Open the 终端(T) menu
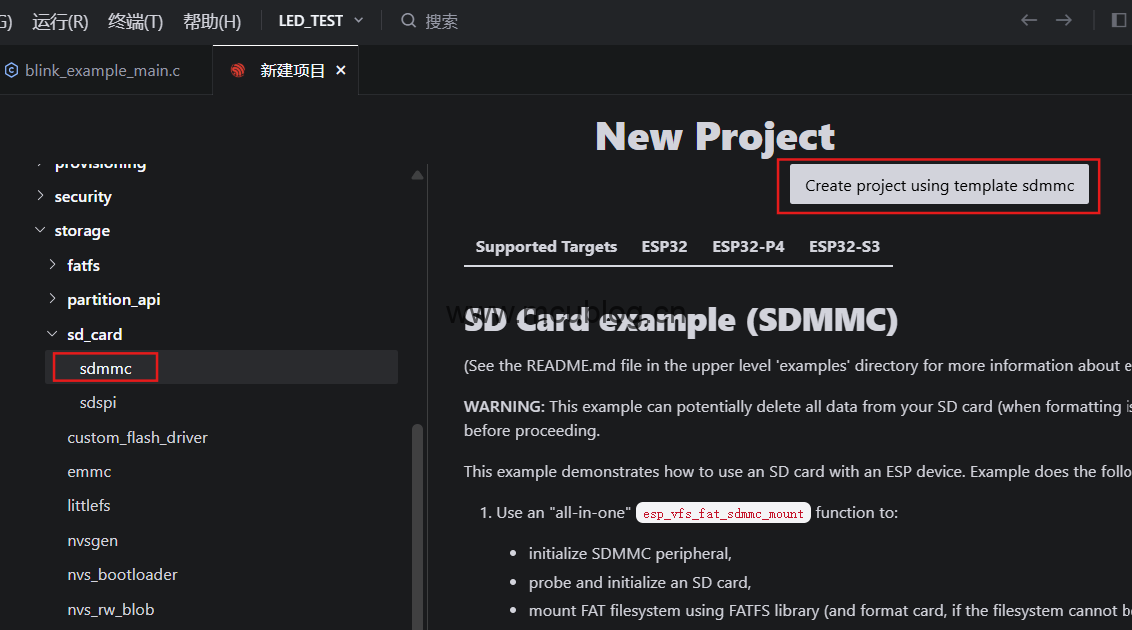 point(135,21)
